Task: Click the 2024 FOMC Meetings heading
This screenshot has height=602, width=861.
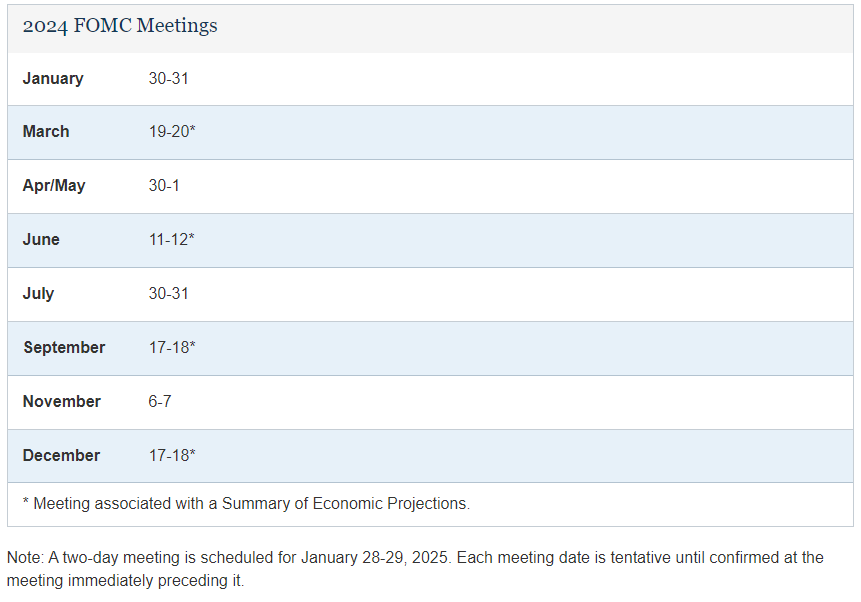Action: (120, 26)
